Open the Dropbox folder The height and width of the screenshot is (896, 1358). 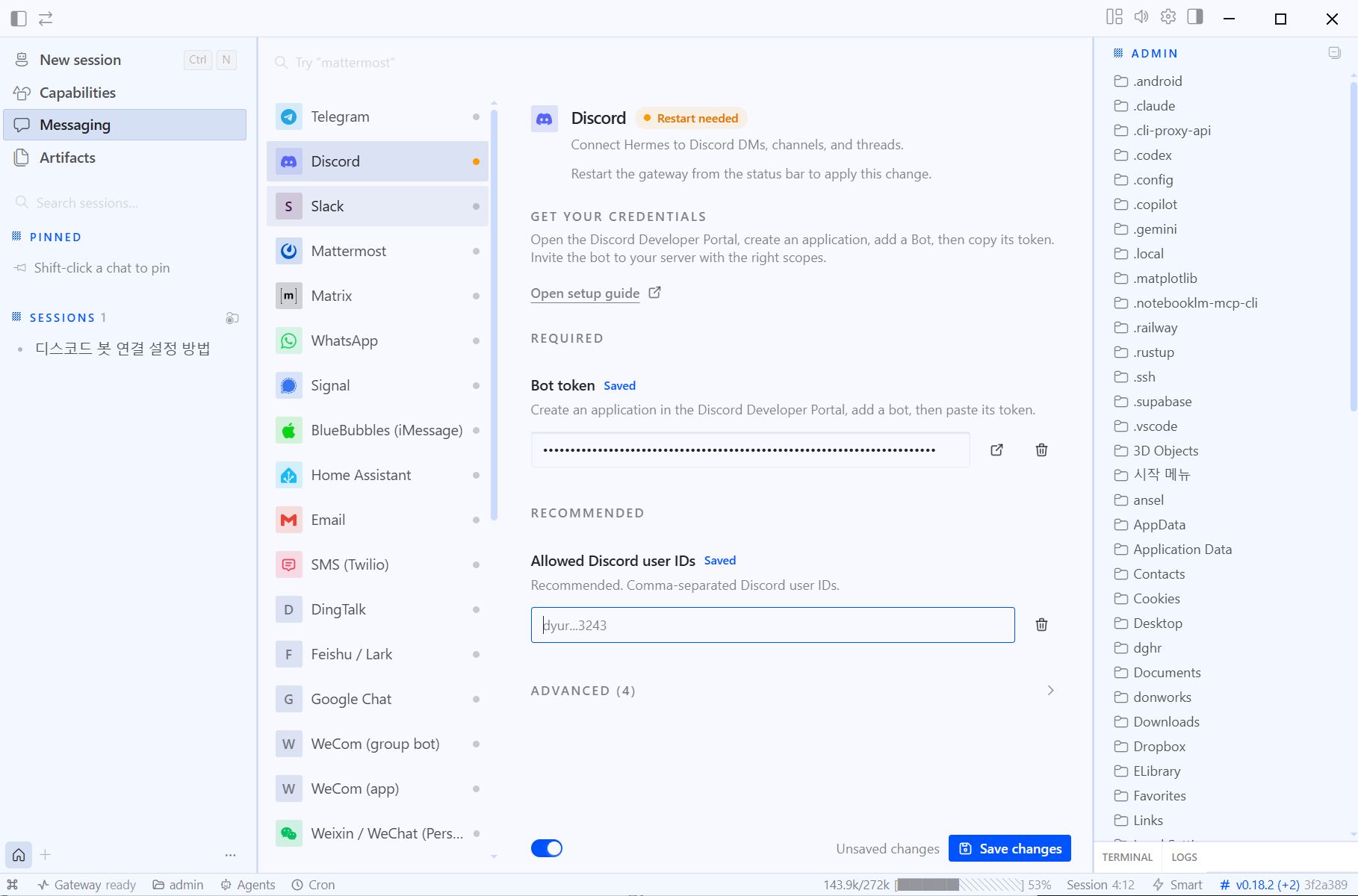coord(1159,746)
